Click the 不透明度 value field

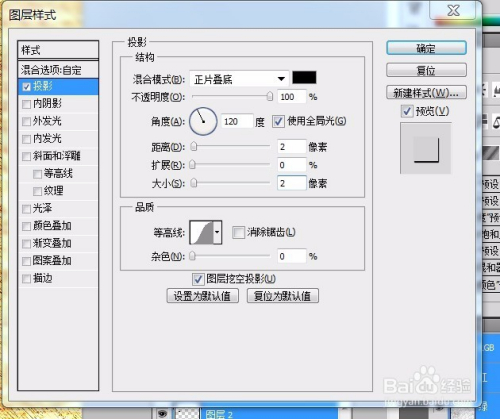coord(292,97)
